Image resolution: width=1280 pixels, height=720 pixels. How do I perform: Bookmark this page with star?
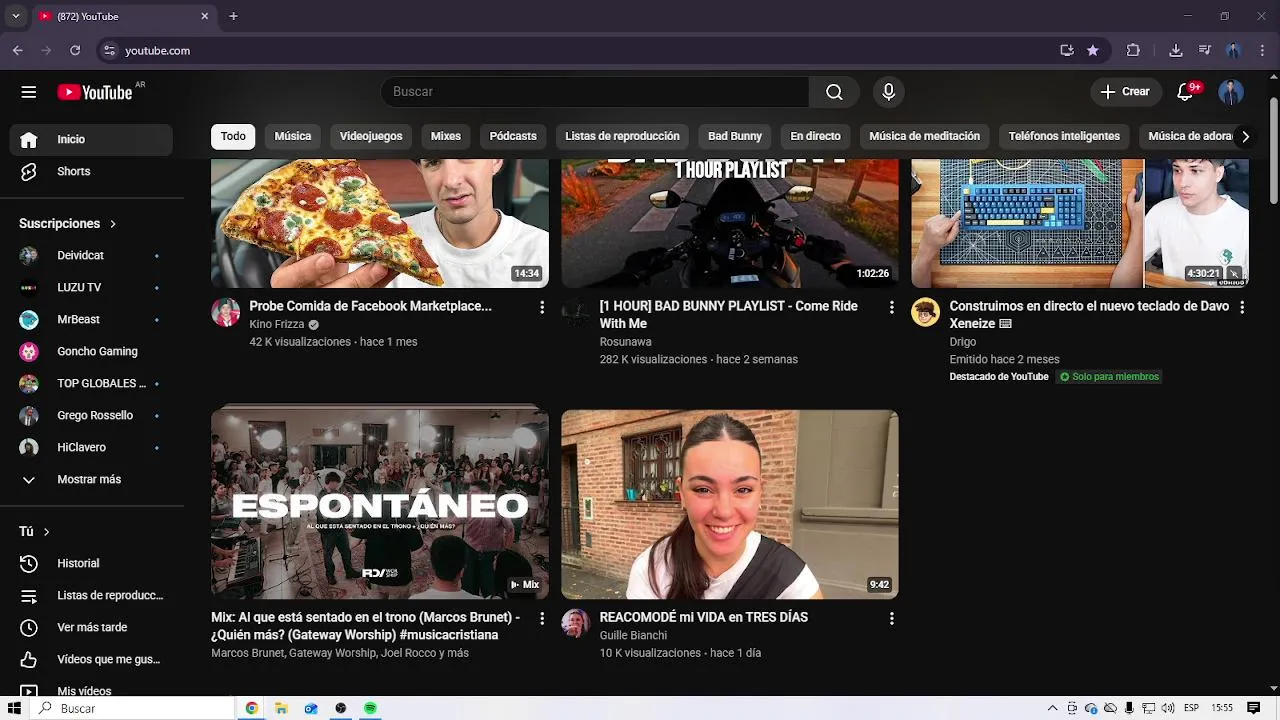(x=1093, y=50)
